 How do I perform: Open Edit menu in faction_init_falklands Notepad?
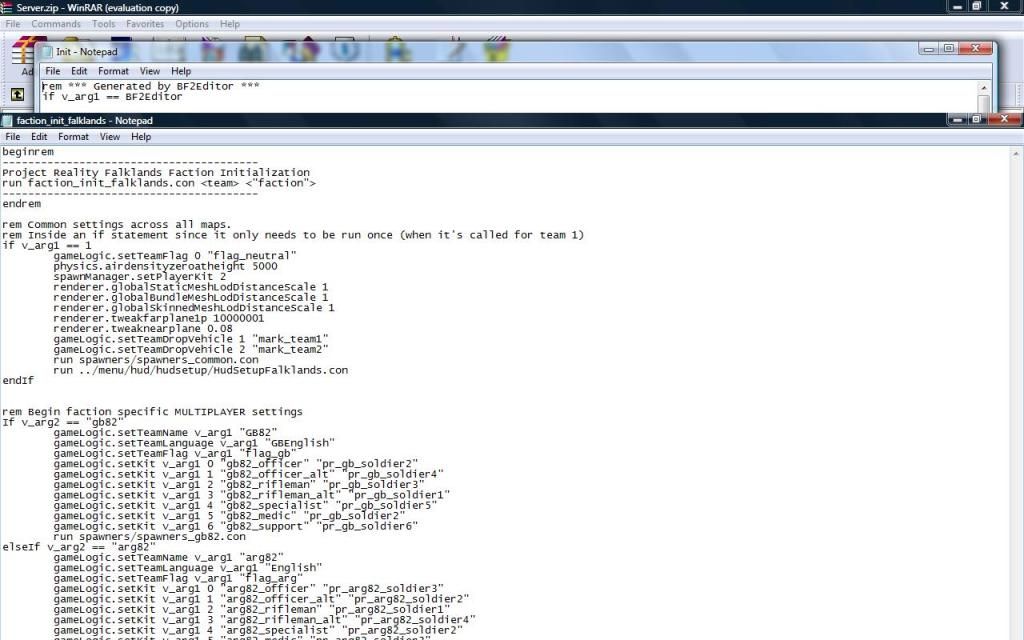click(x=39, y=137)
